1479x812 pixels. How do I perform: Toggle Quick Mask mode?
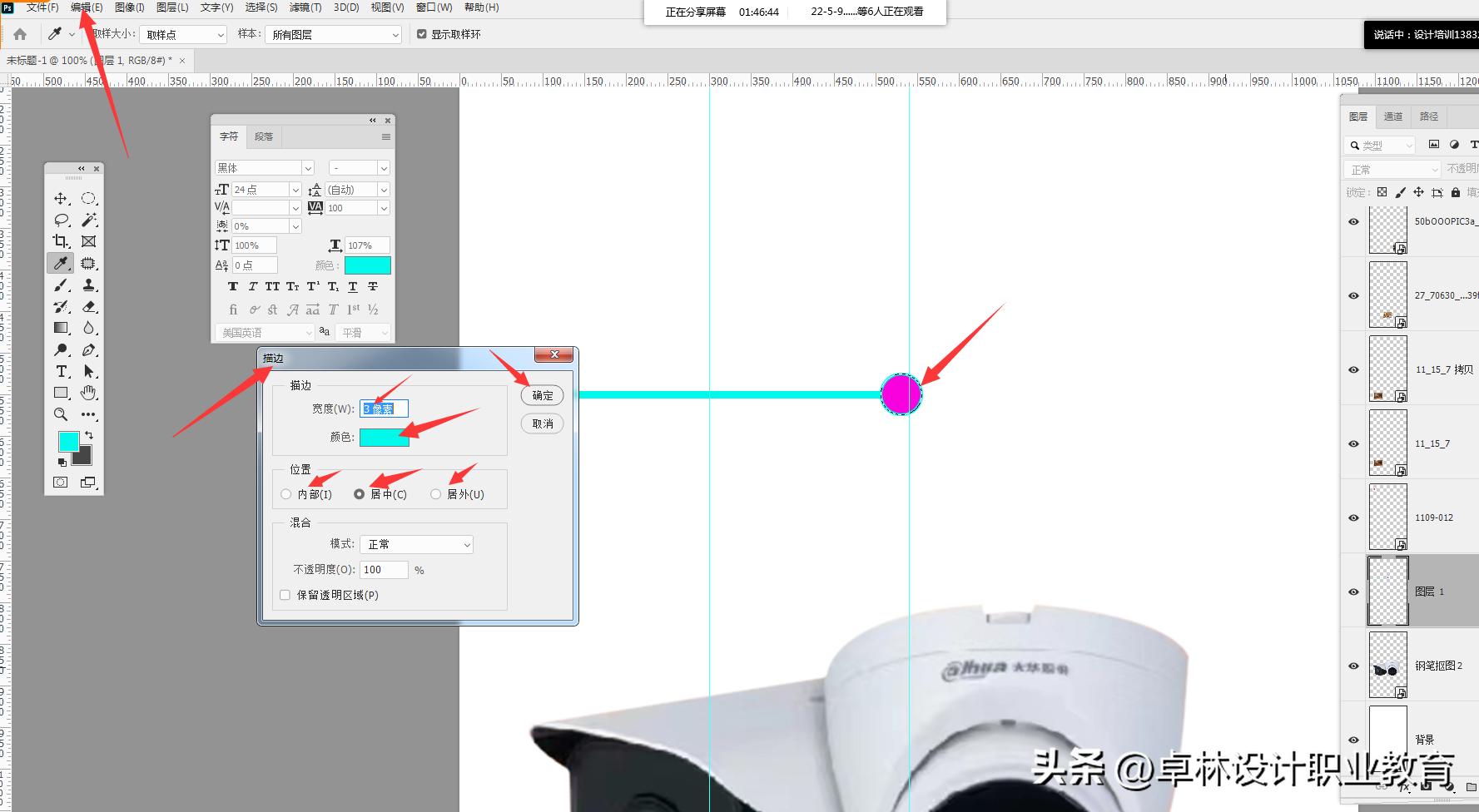coord(61,482)
